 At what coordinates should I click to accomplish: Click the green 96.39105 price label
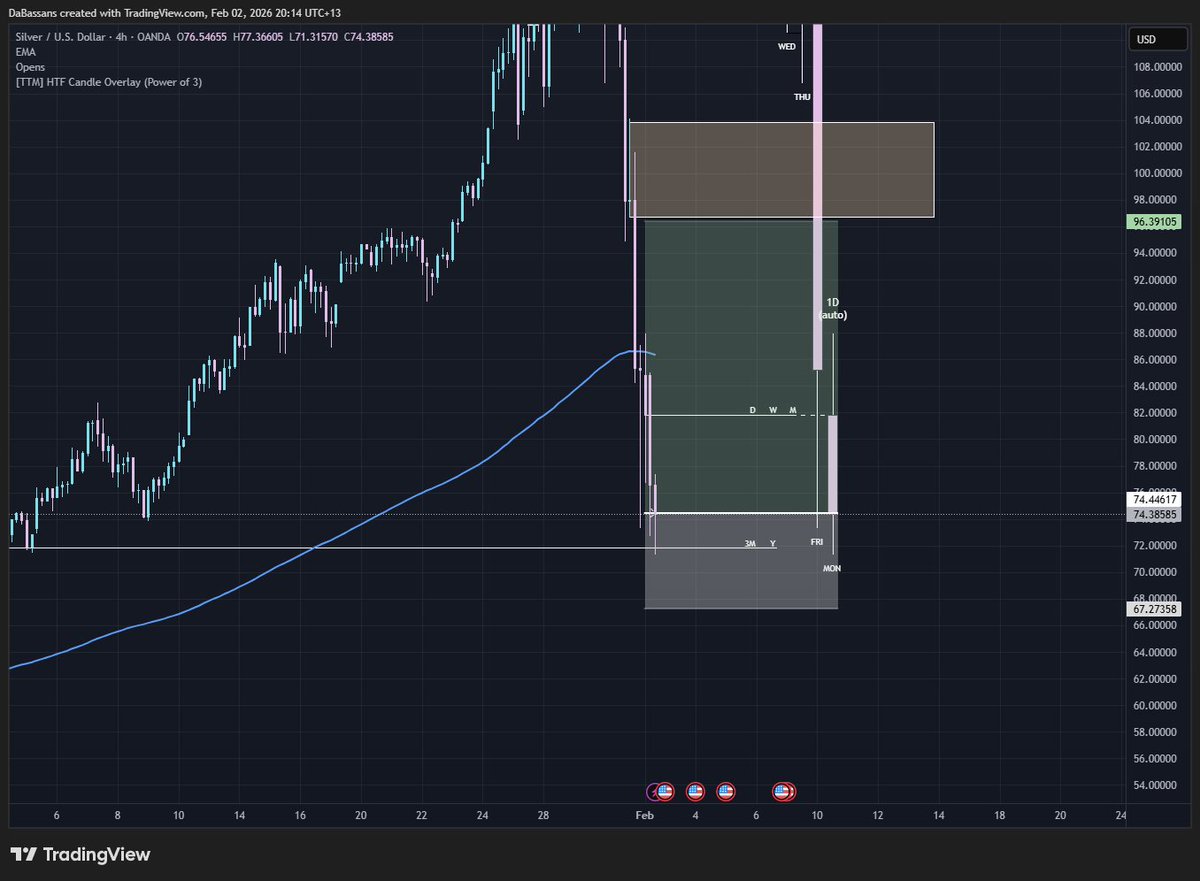[1154, 221]
